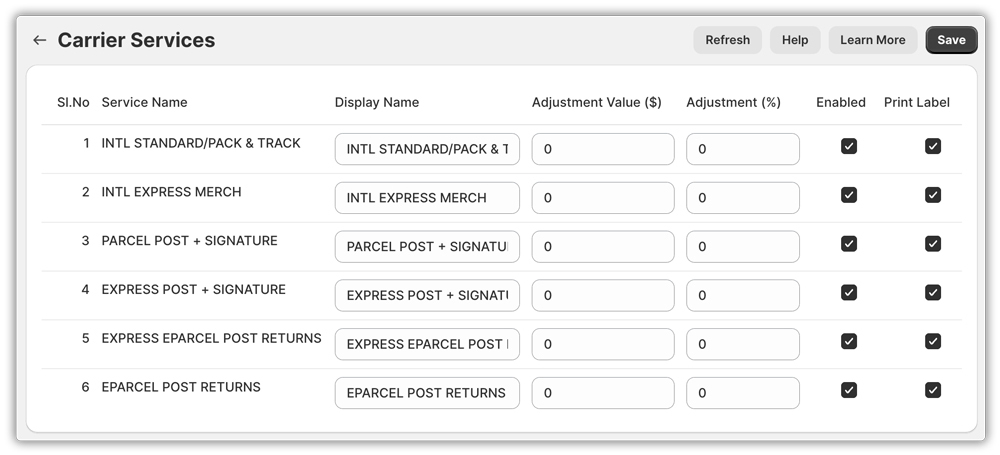Focus Adjustment percent field for EPARCEL POST RETURNS
The width and height of the screenshot is (1000, 455).
pyautogui.click(x=742, y=393)
